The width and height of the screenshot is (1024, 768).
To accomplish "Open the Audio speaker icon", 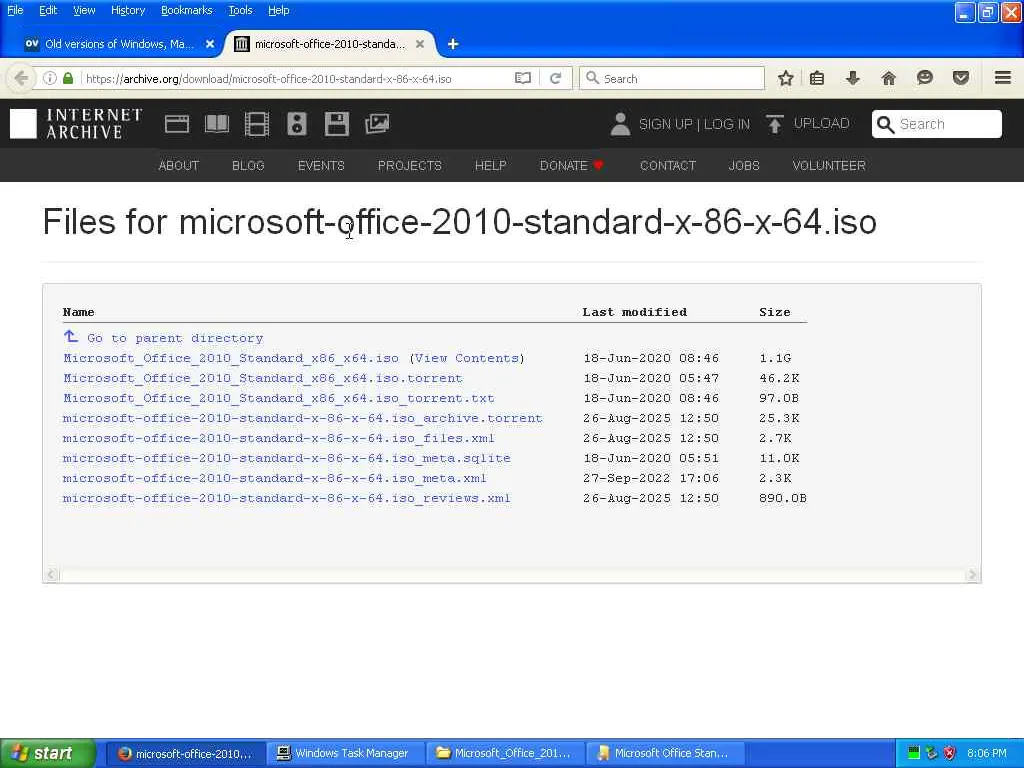I will tap(296, 124).
